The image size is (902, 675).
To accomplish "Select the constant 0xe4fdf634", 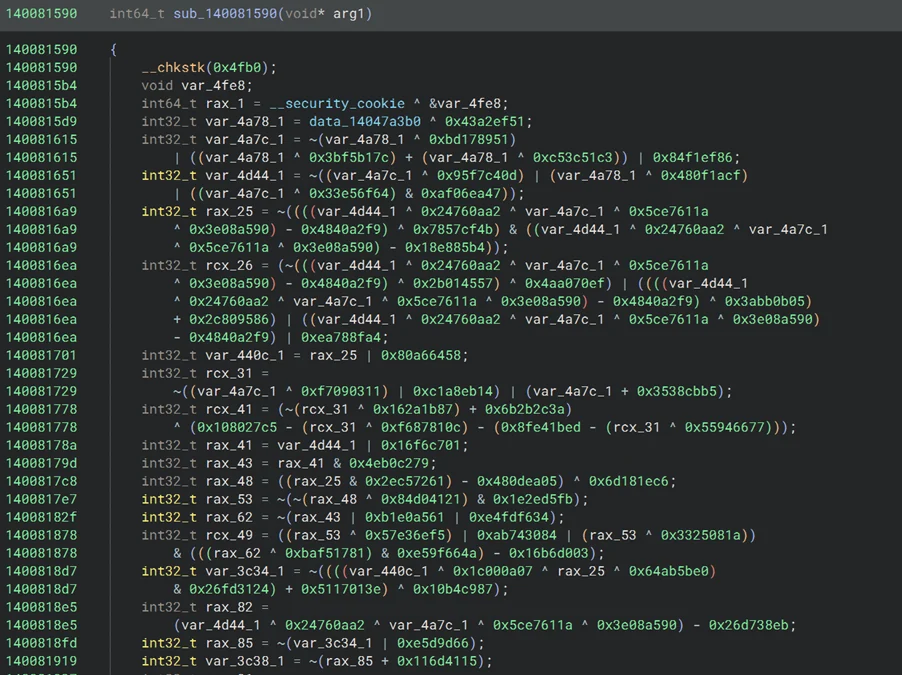I will (509, 517).
